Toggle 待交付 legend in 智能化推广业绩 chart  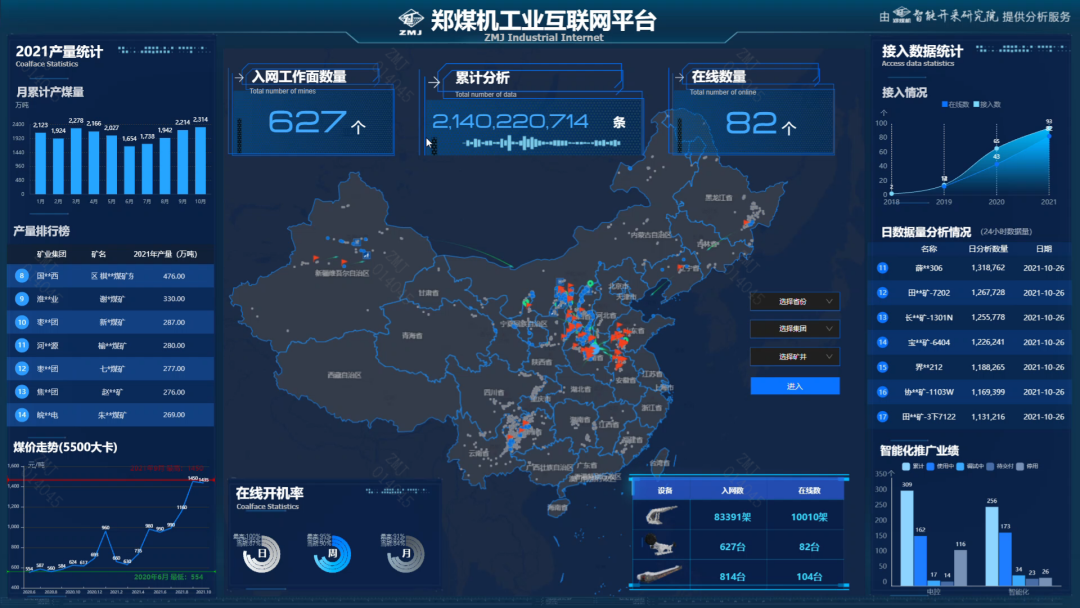coord(1000,466)
